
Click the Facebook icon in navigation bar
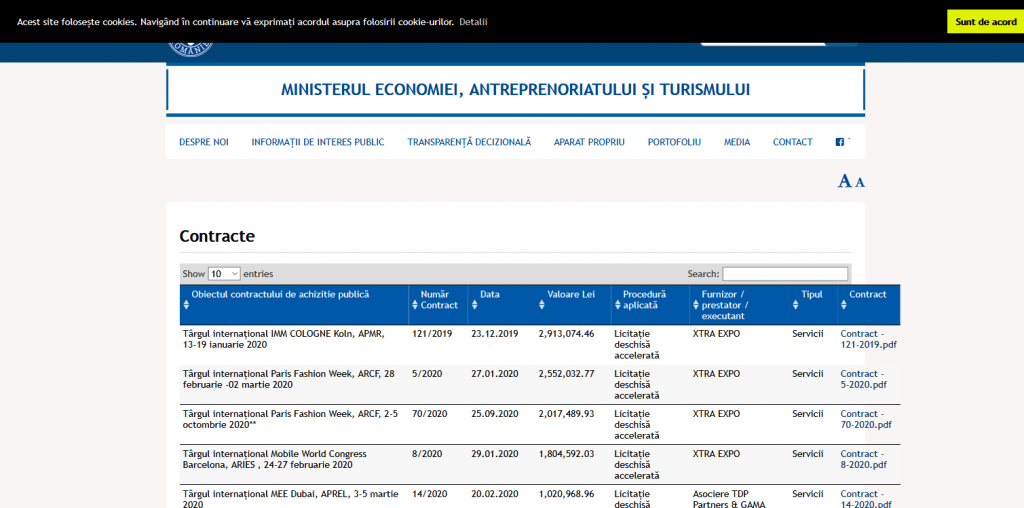click(840, 142)
